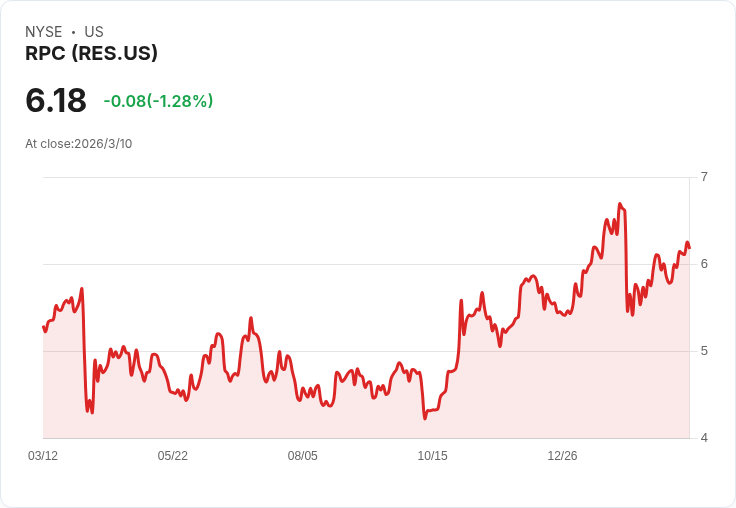Select the 05/22 date on x-axis
This screenshot has height=508, width=736.
tap(173, 455)
